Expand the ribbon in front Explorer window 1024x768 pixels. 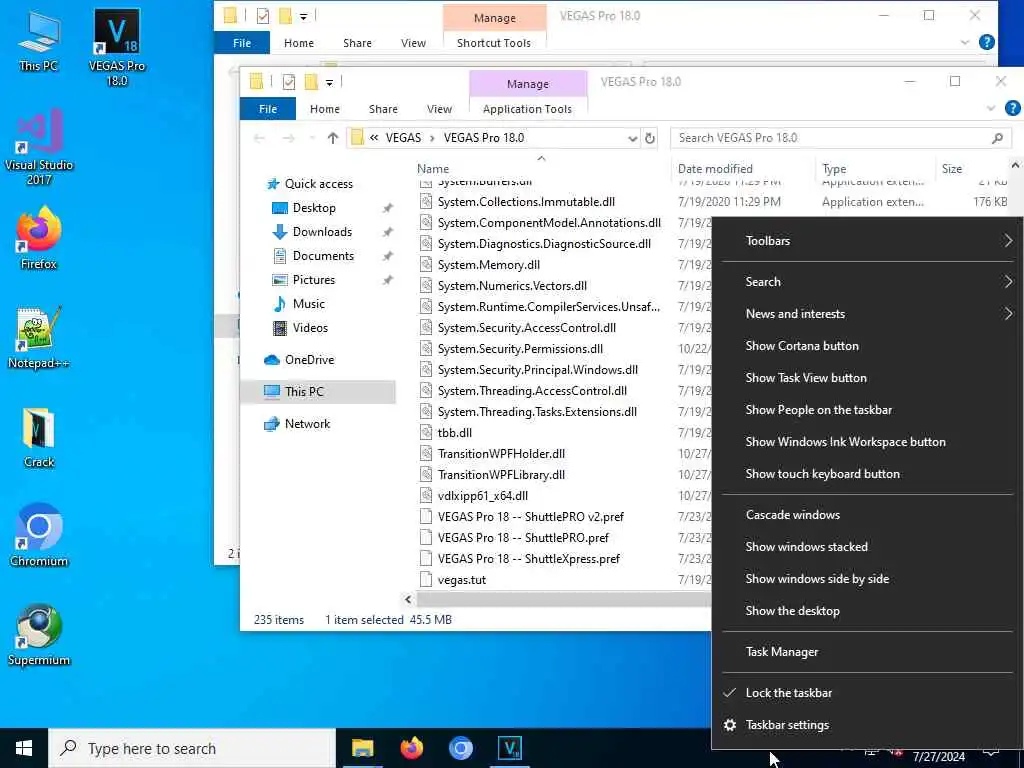tap(991, 108)
